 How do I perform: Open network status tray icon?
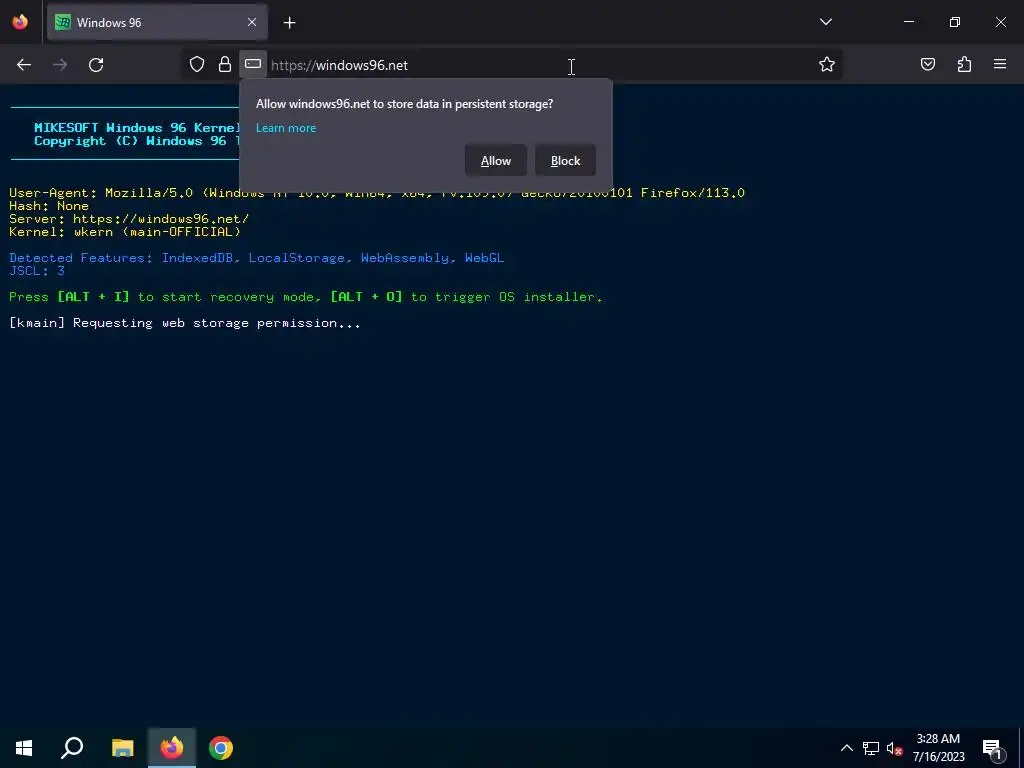[x=871, y=748]
